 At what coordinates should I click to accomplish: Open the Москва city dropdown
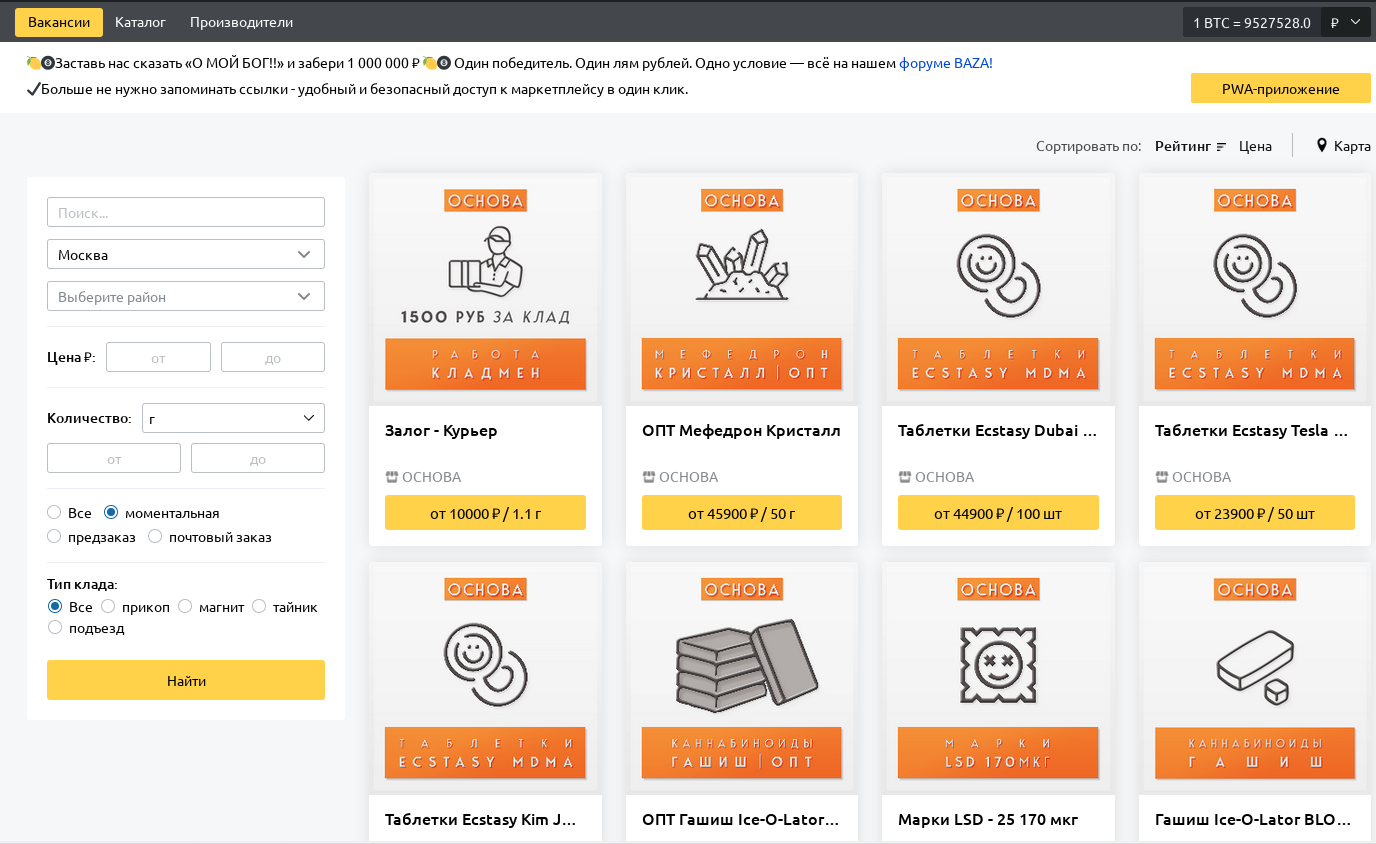[x=185, y=254]
